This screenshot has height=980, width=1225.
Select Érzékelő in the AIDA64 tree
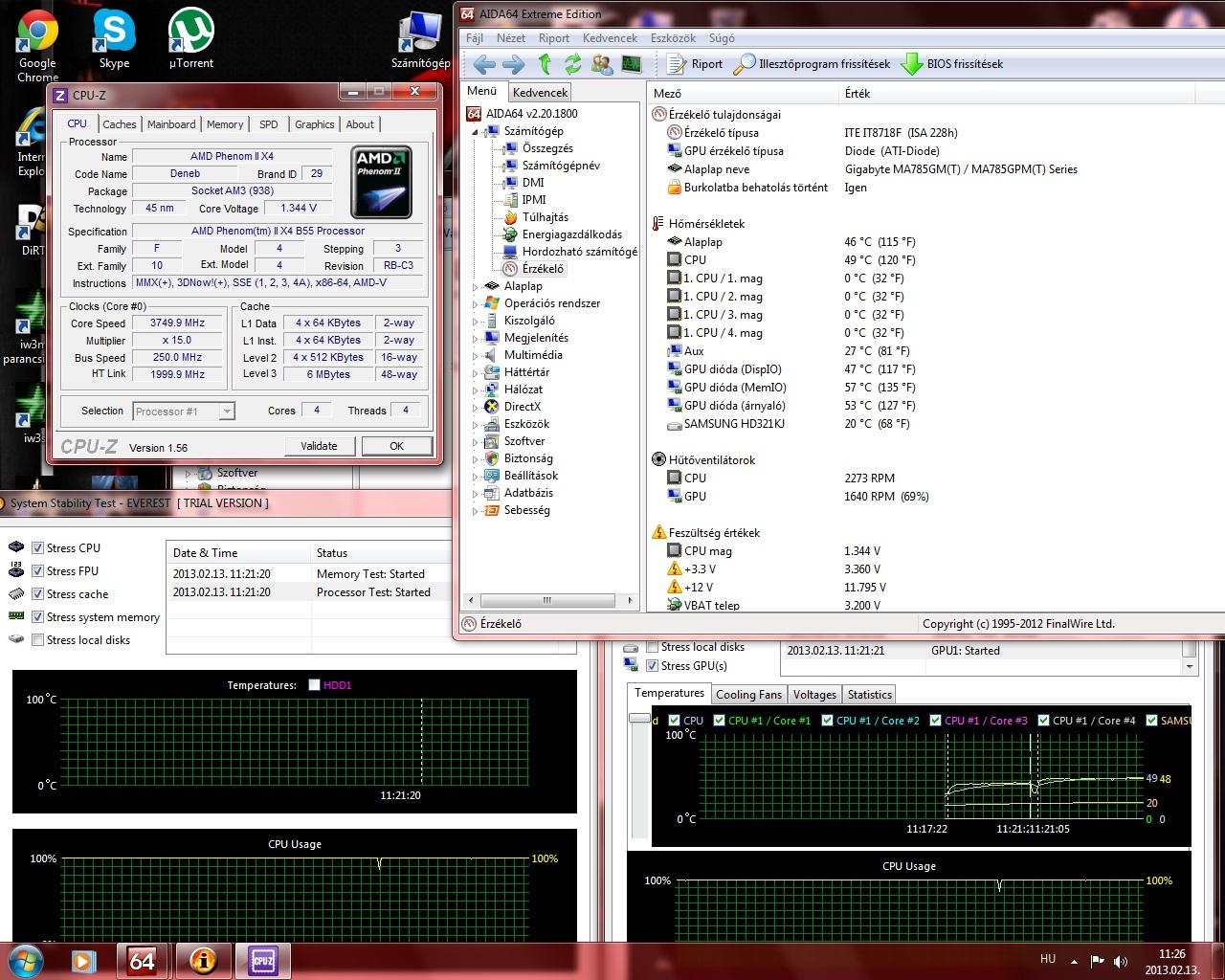click(x=543, y=269)
